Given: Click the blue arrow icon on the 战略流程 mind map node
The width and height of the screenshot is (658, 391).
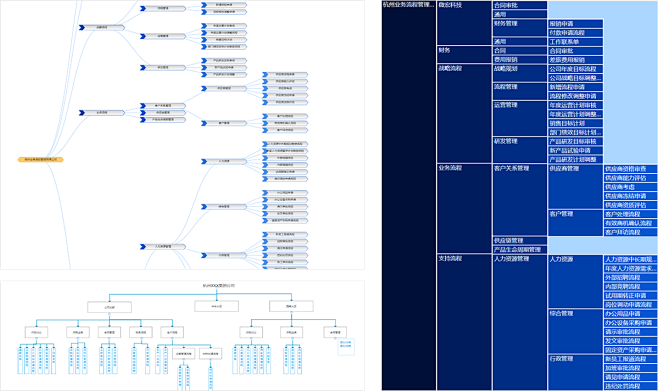Looking at the screenshot, I should 82,28.
